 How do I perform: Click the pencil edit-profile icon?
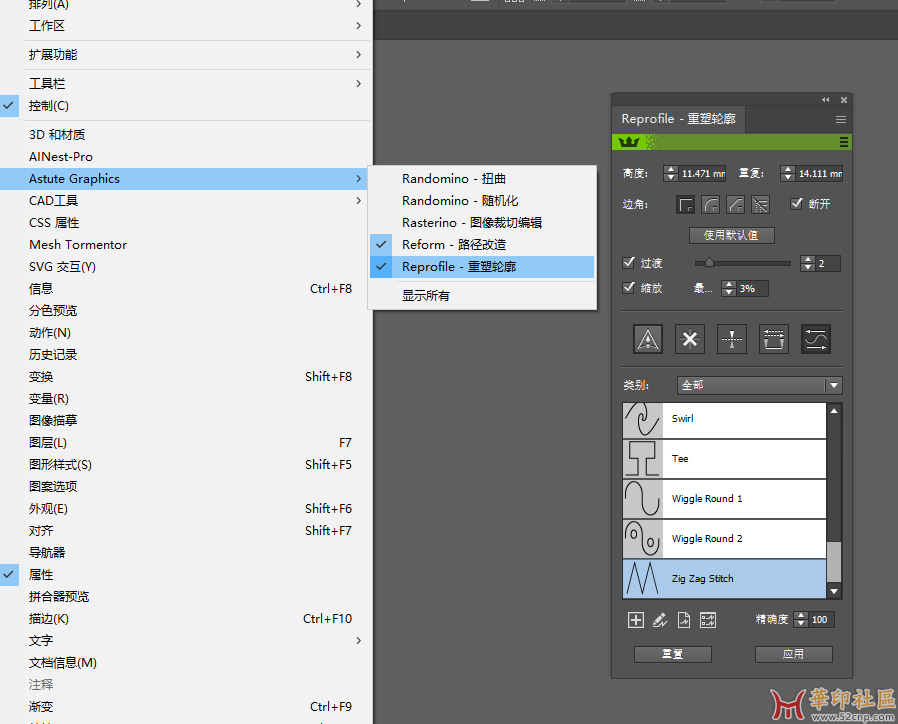click(660, 620)
